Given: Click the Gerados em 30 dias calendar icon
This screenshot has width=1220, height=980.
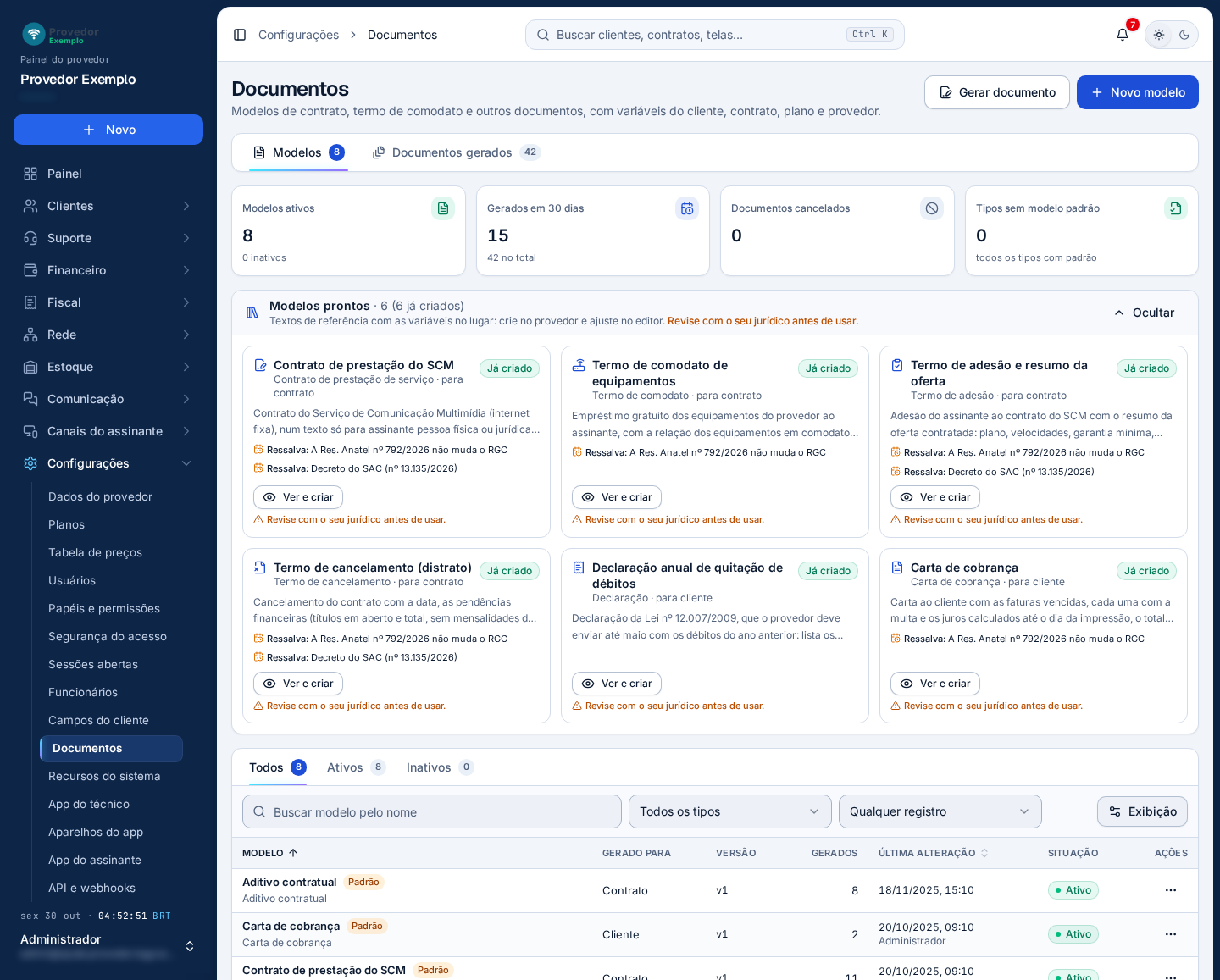Looking at the screenshot, I should [687, 208].
